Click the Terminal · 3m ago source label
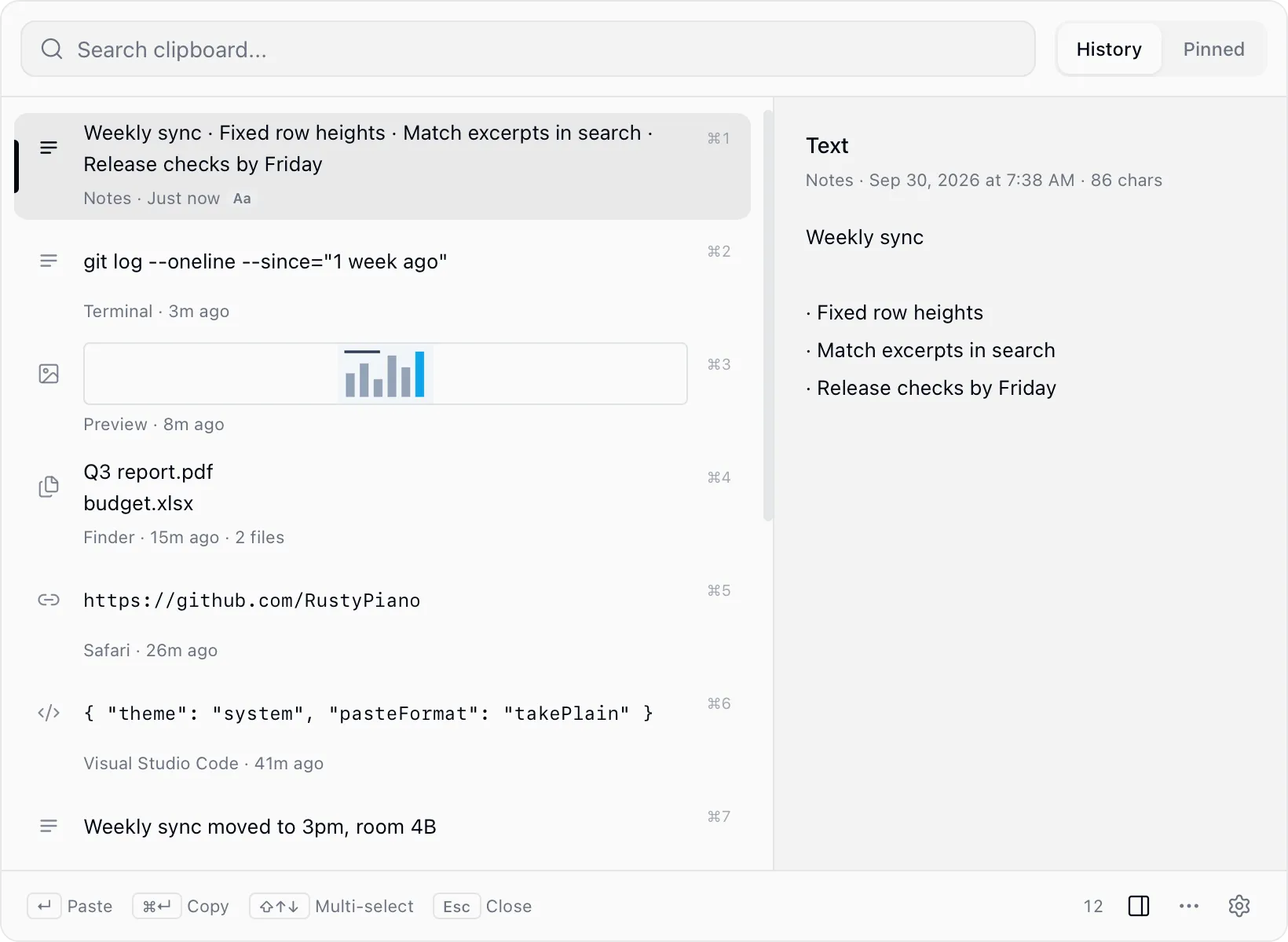The image size is (1288, 942). [x=156, y=312]
